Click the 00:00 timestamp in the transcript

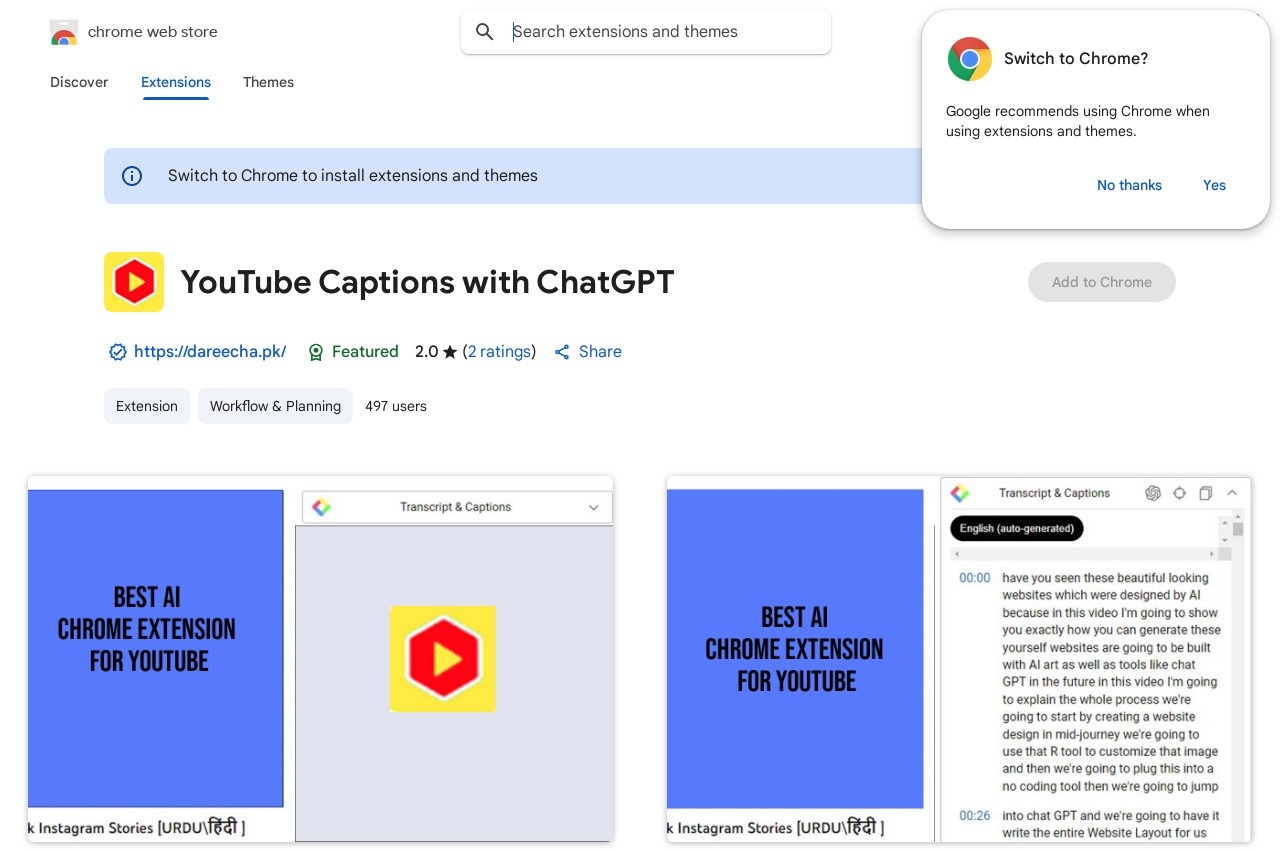tap(975, 578)
